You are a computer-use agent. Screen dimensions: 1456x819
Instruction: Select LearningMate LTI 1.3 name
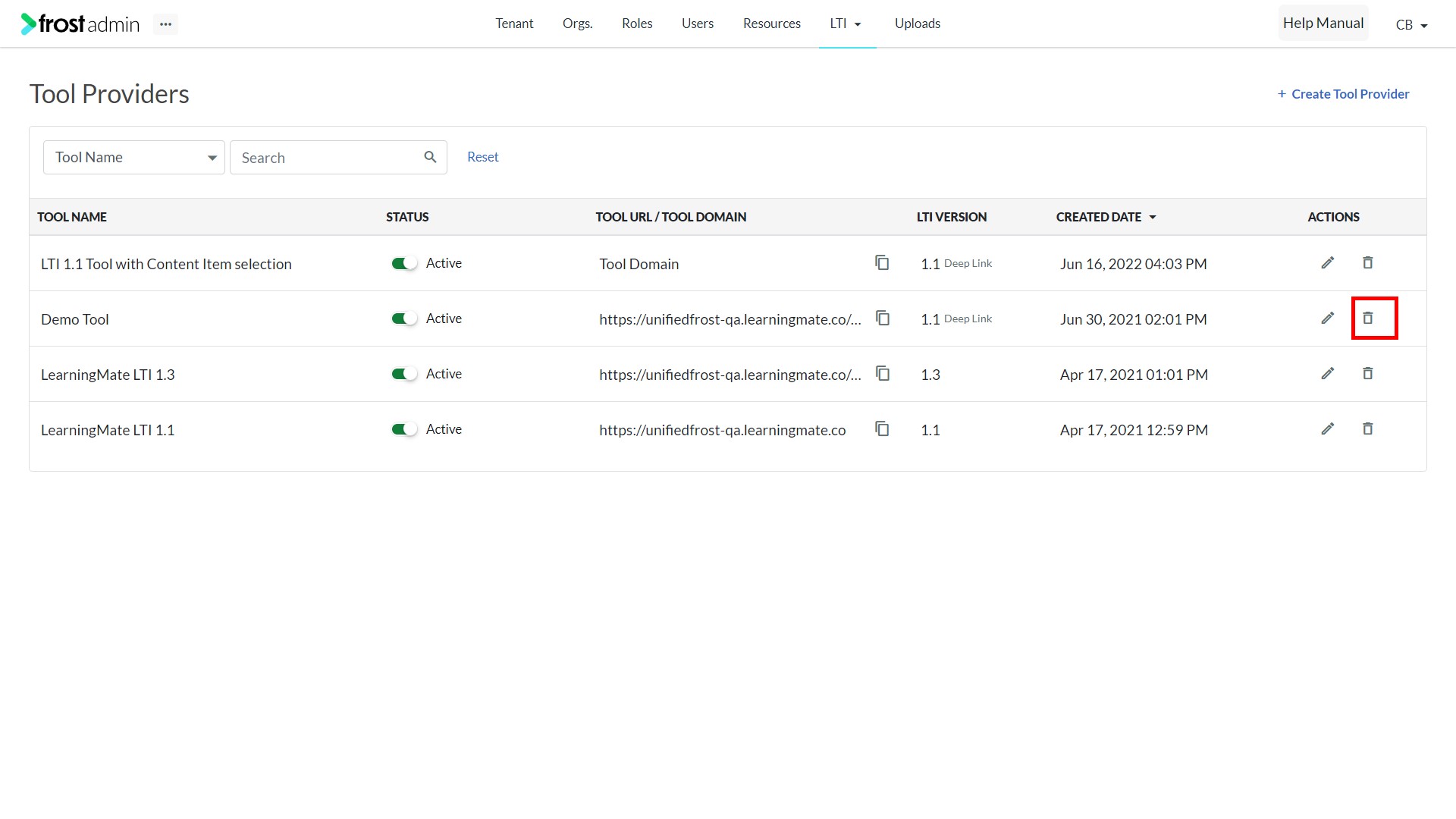[x=108, y=375]
